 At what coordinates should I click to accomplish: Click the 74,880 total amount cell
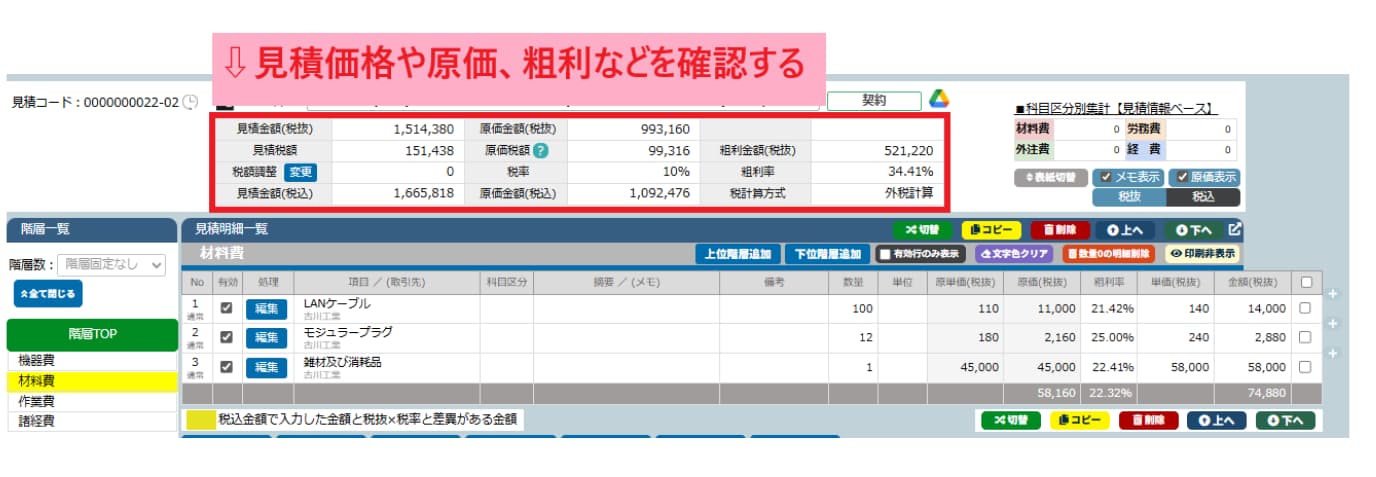(1252, 393)
